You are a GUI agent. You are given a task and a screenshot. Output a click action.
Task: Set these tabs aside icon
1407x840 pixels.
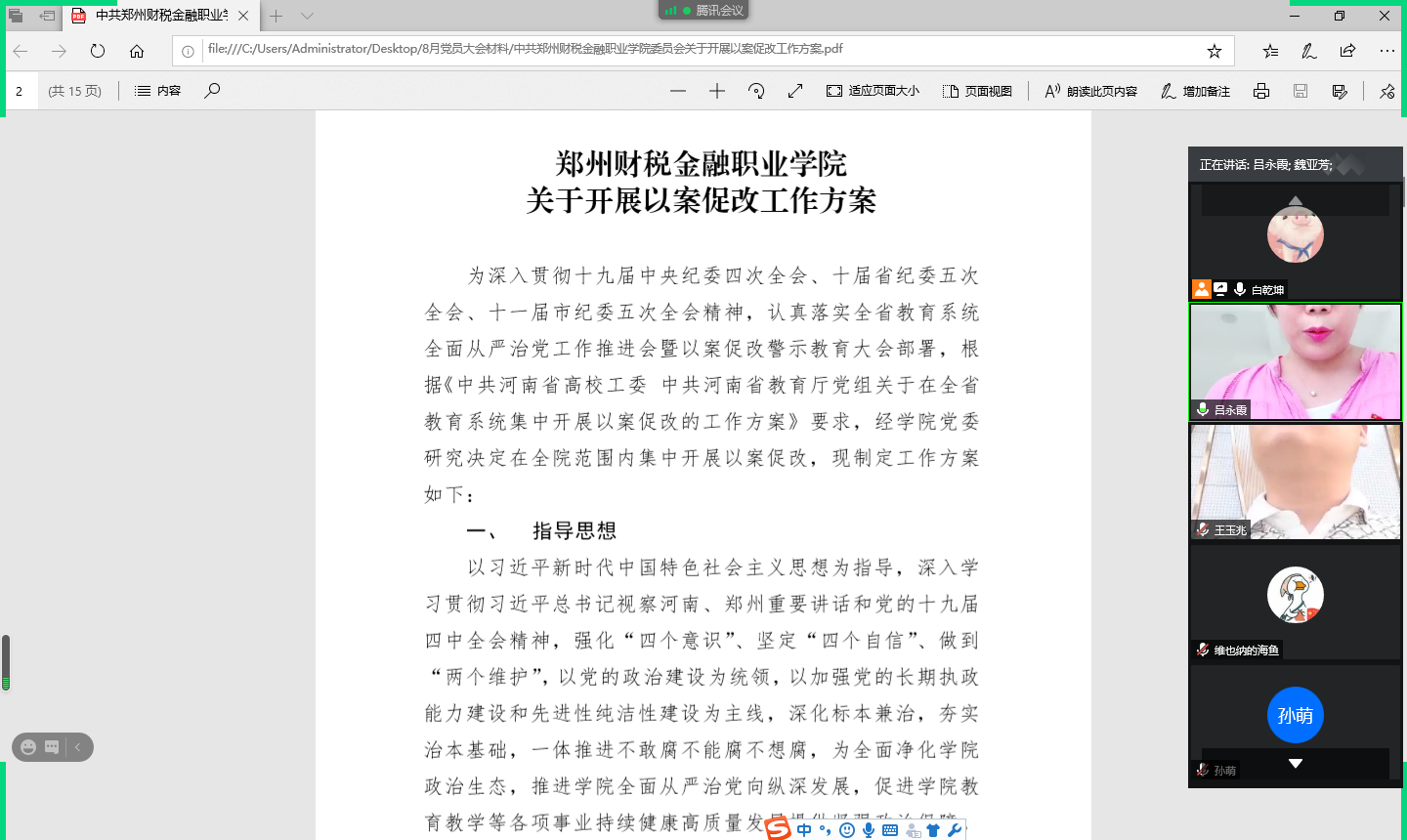pyautogui.click(x=47, y=16)
